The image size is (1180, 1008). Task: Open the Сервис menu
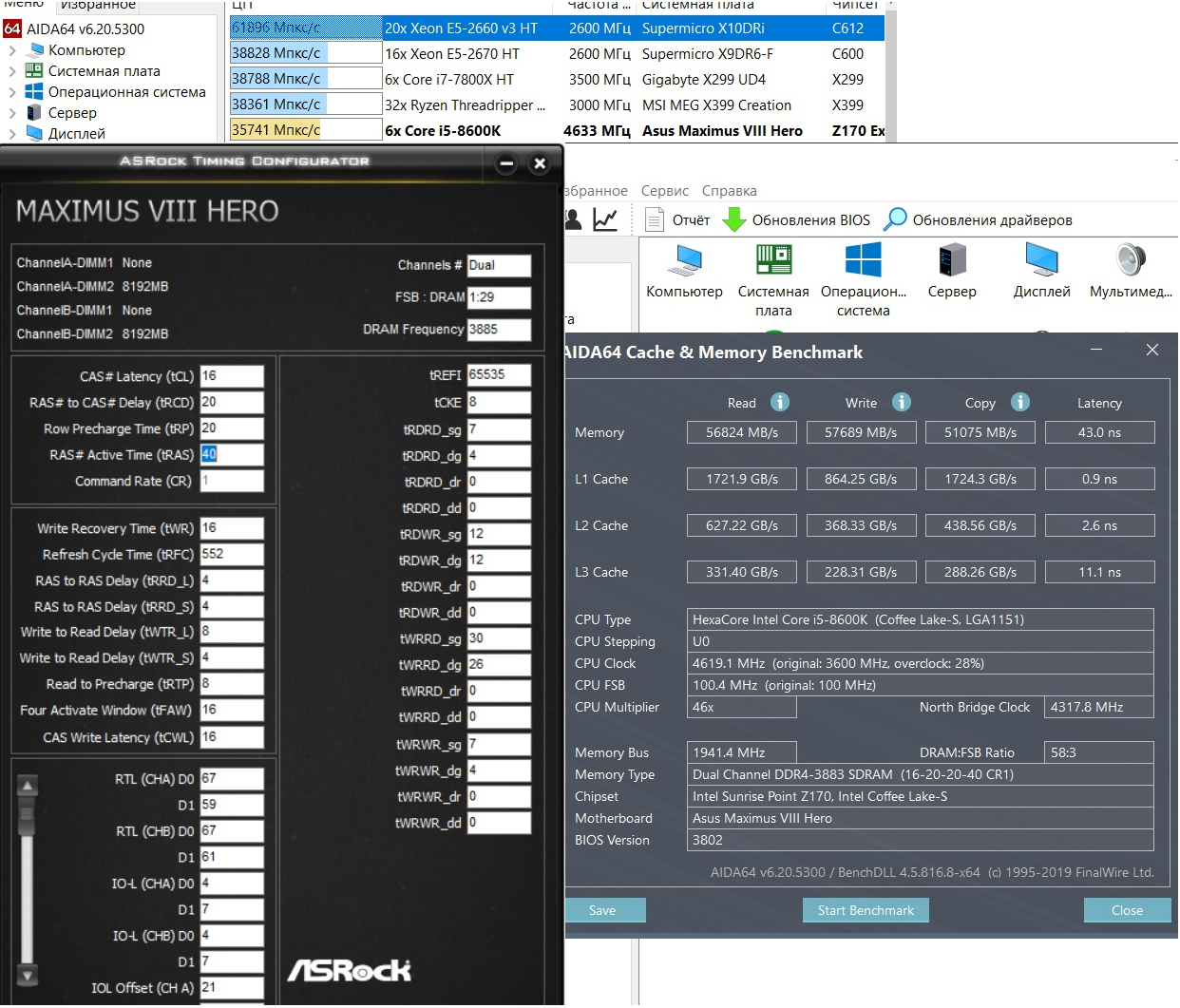665,191
